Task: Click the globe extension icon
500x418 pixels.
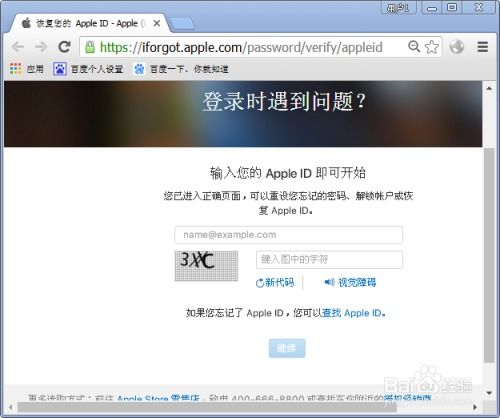Action: coord(457,47)
